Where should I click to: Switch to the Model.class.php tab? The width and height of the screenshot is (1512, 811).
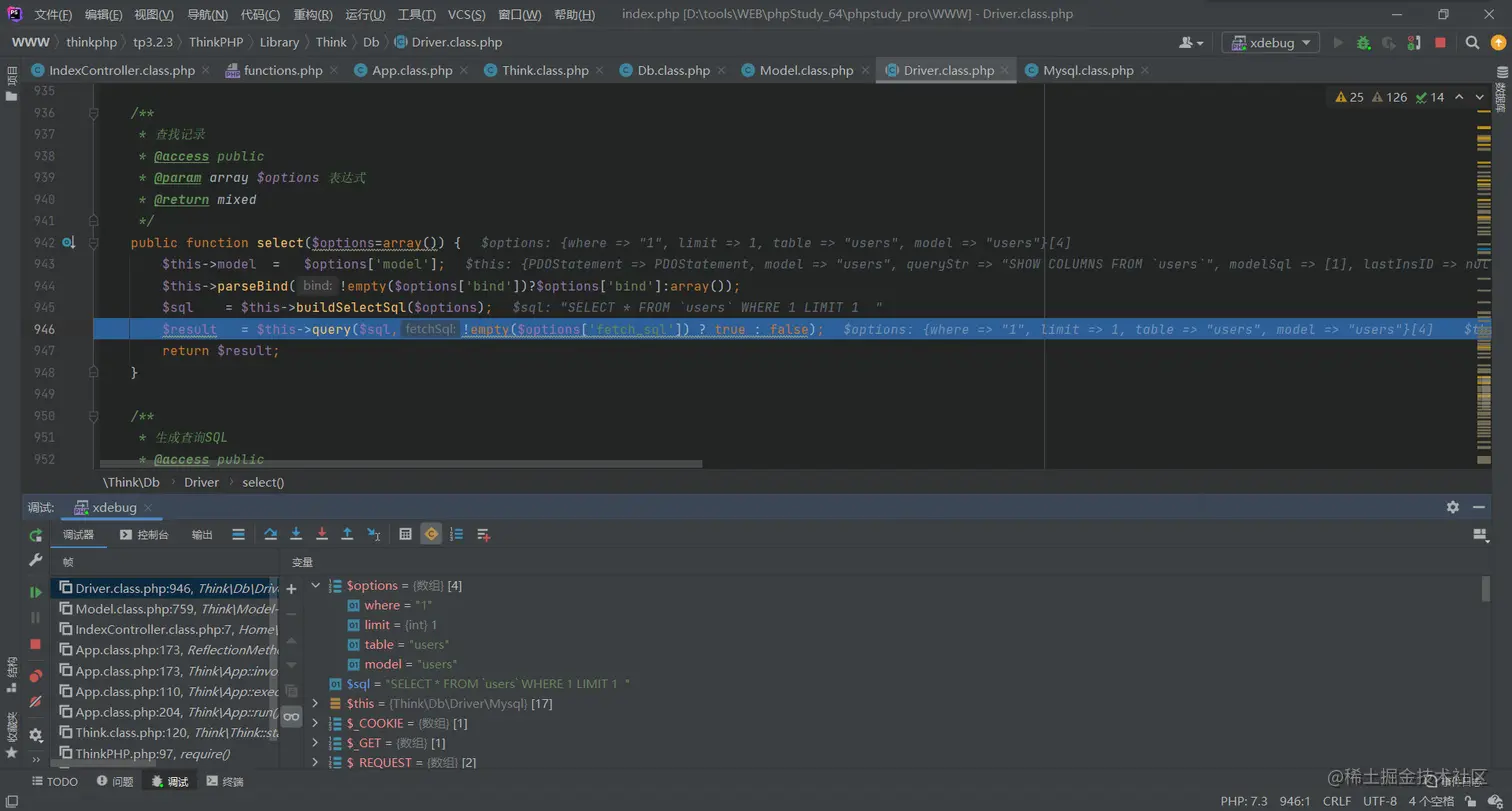pos(806,70)
